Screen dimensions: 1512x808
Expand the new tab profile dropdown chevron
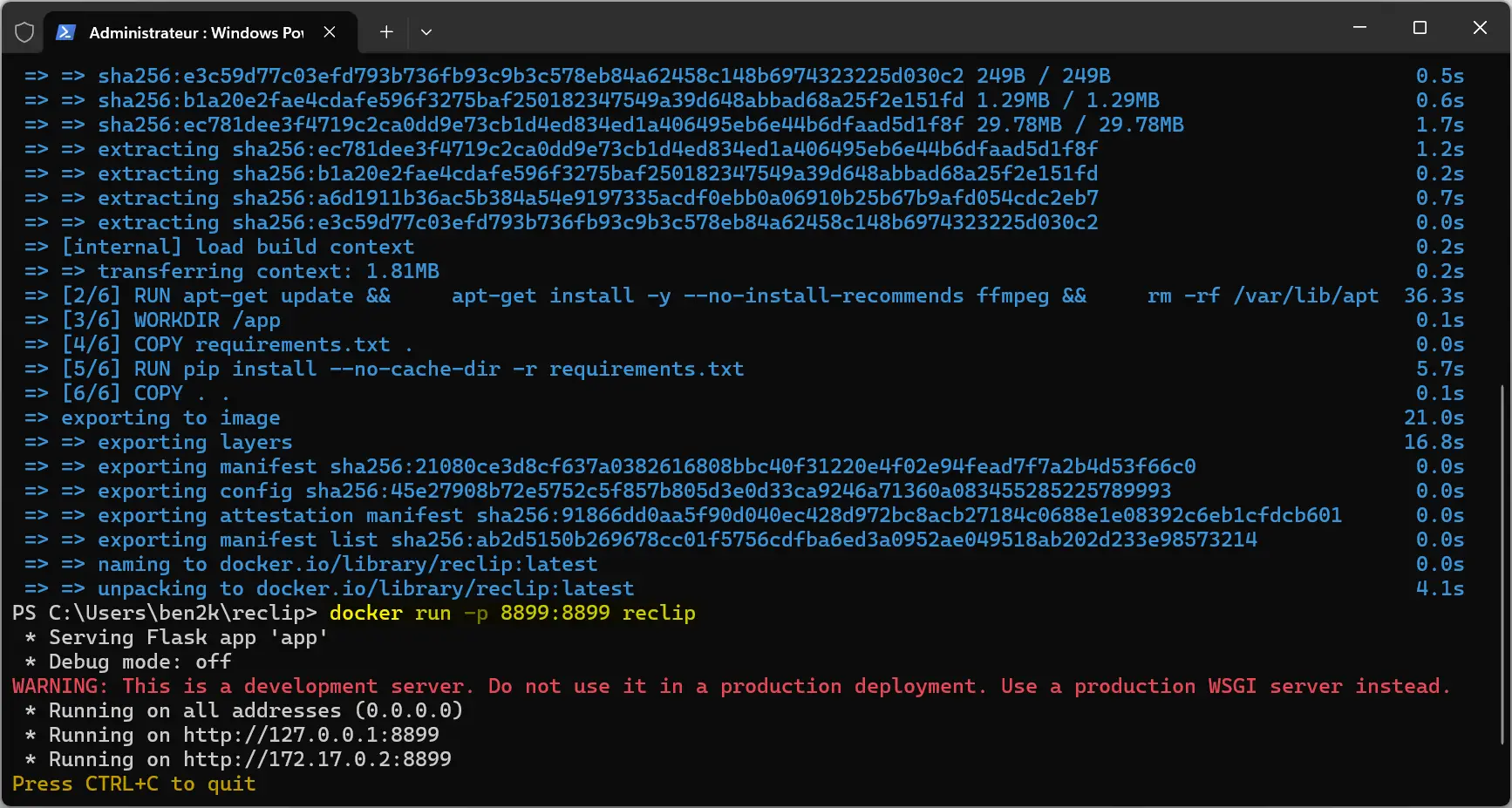(x=426, y=32)
